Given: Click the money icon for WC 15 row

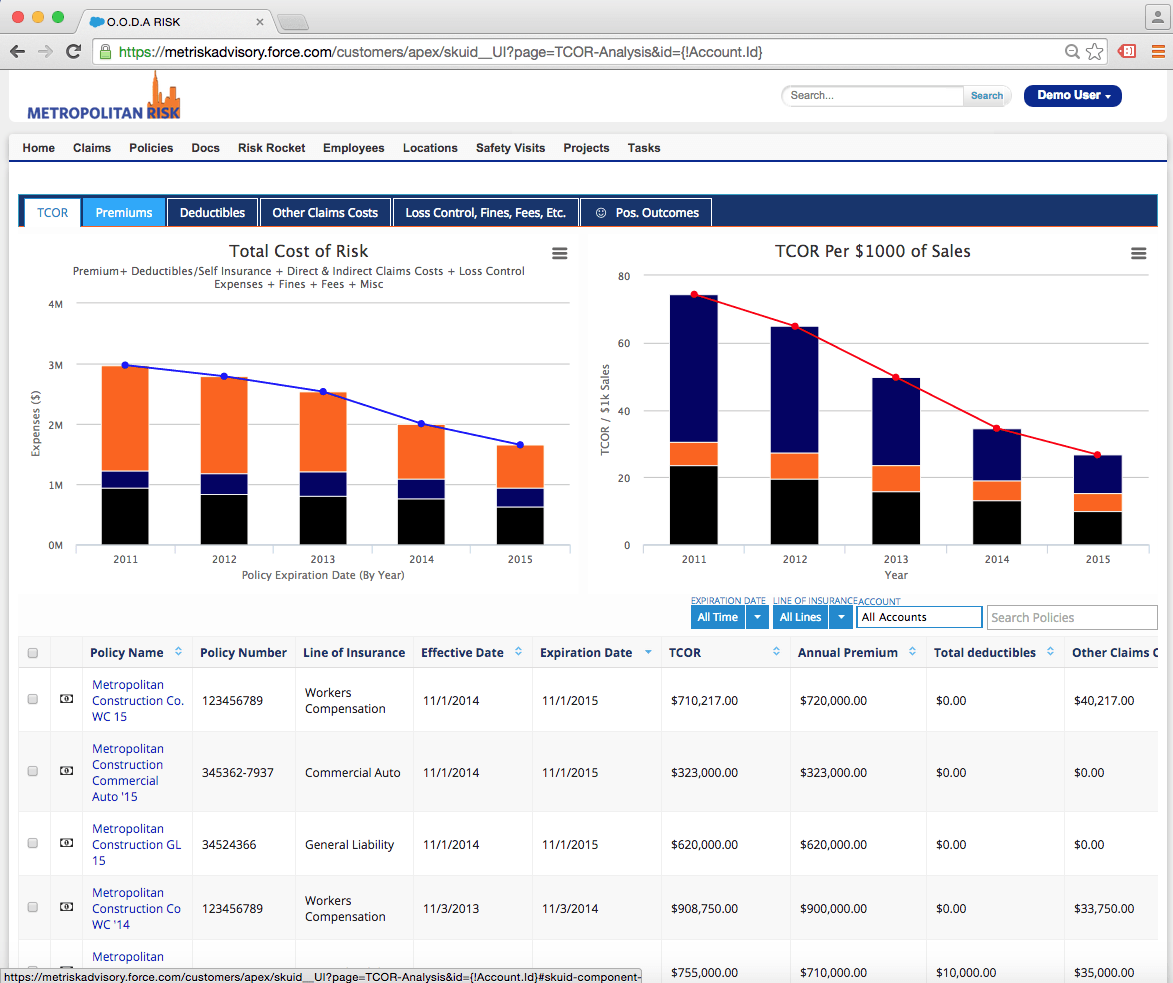Looking at the screenshot, I should (67, 699).
